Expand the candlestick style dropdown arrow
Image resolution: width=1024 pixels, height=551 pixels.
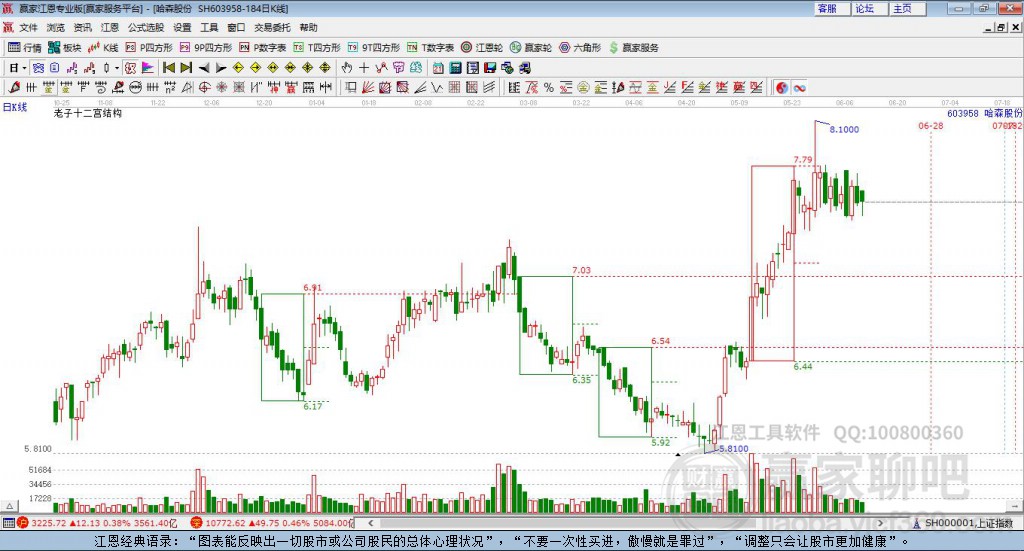[x=117, y=68]
